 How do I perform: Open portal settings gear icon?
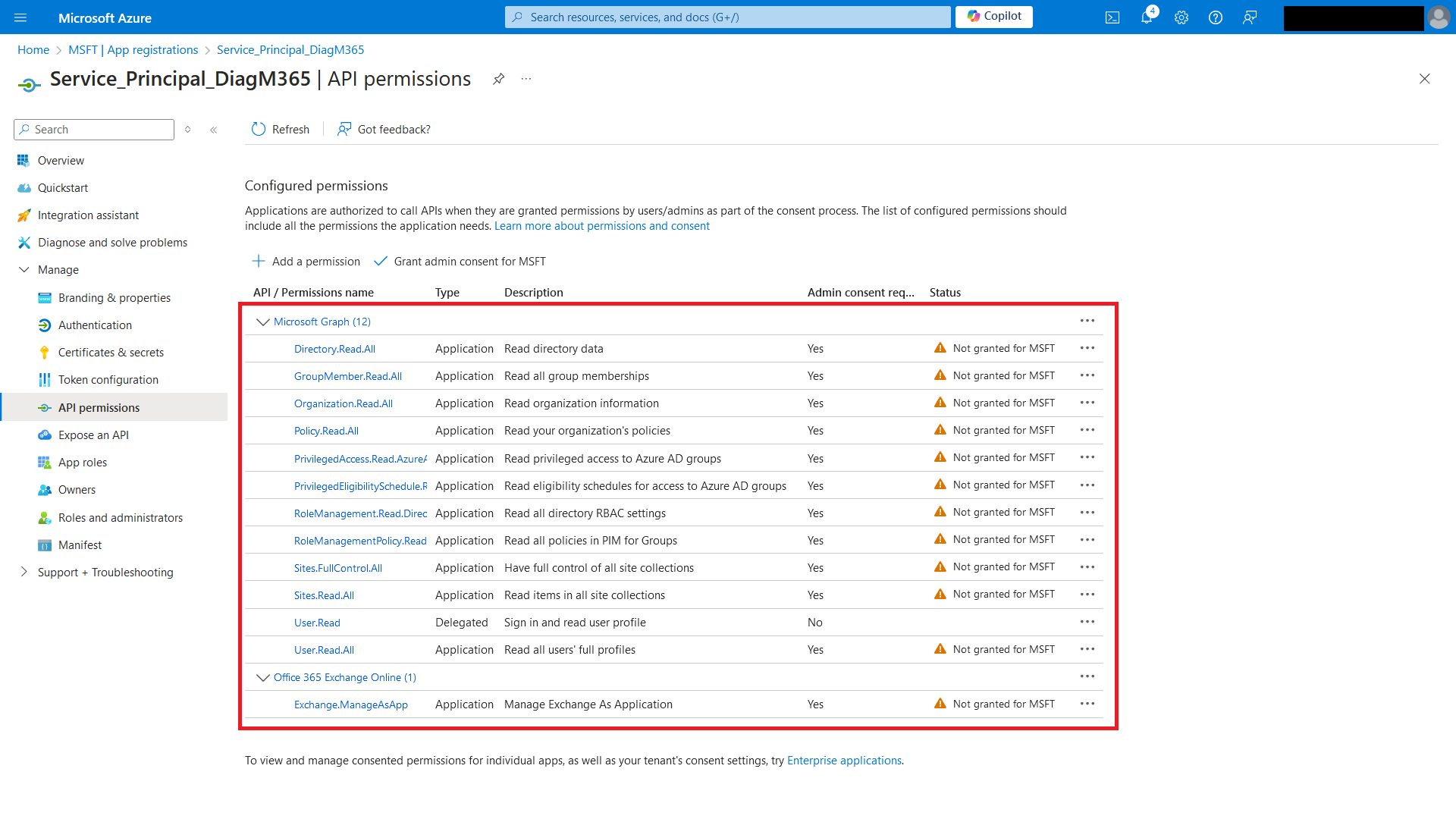[x=1181, y=17]
